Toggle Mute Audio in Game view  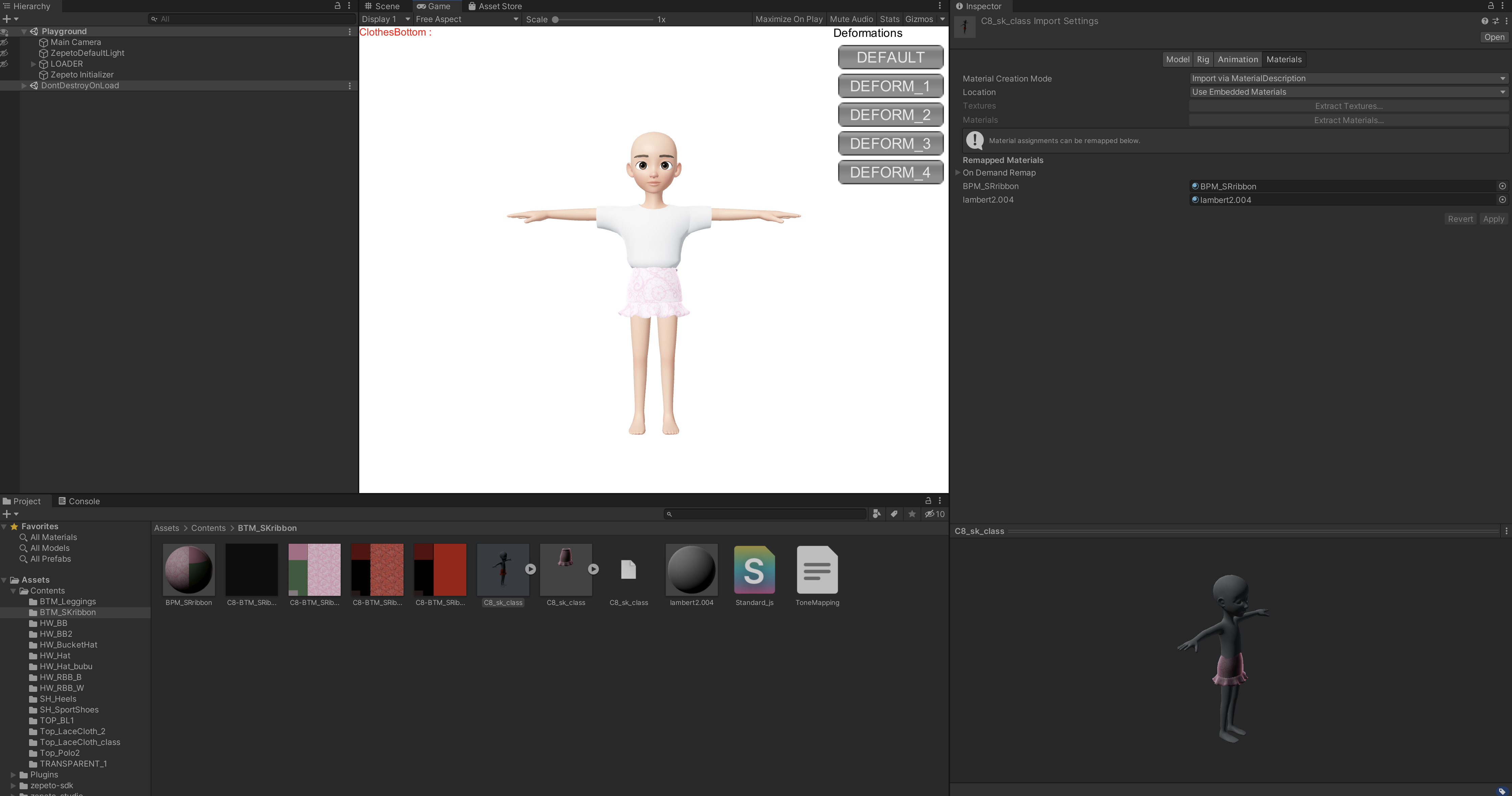(x=851, y=19)
